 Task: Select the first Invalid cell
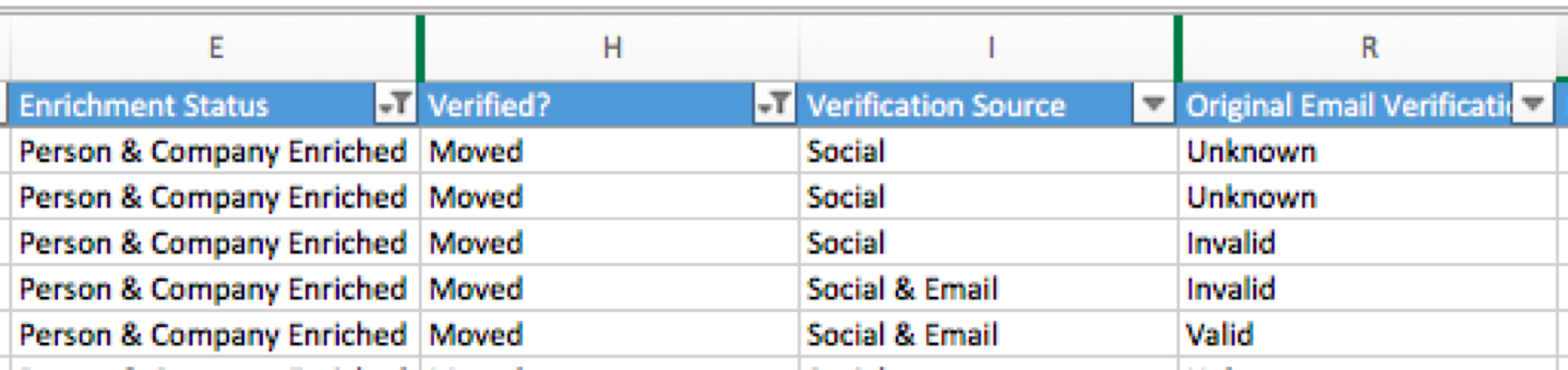(1368, 243)
